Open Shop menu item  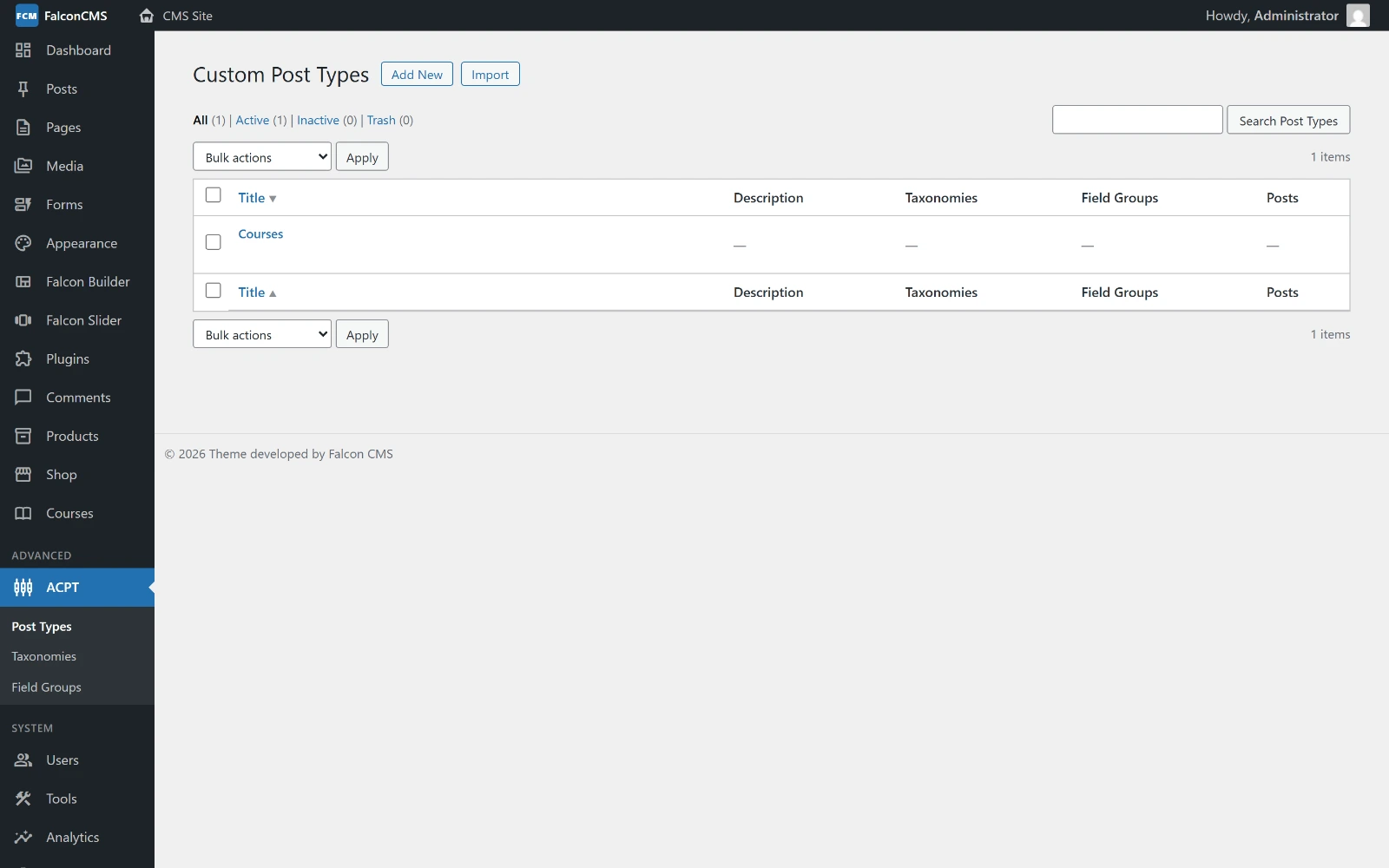(77, 475)
